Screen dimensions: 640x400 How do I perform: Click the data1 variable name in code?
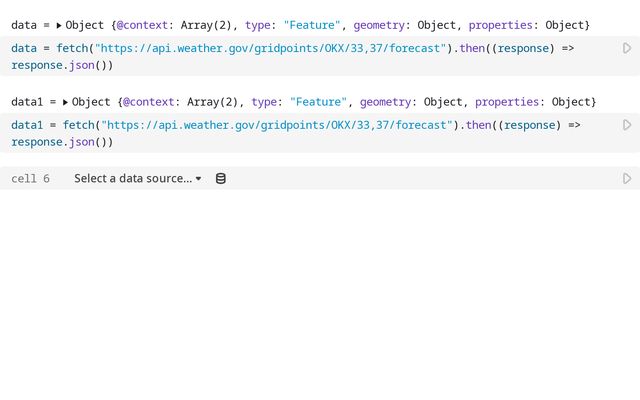(28, 125)
